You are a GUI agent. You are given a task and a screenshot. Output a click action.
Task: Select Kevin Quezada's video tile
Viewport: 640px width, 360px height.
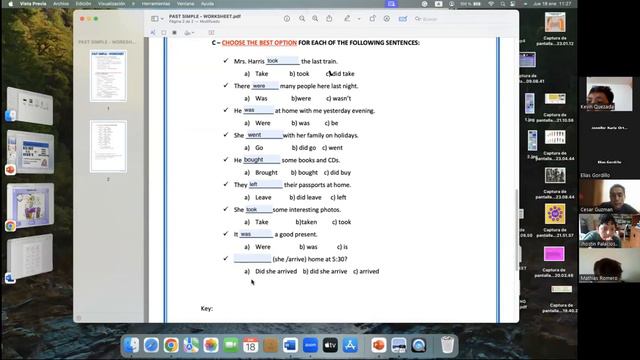pyautogui.click(x=609, y=94)
